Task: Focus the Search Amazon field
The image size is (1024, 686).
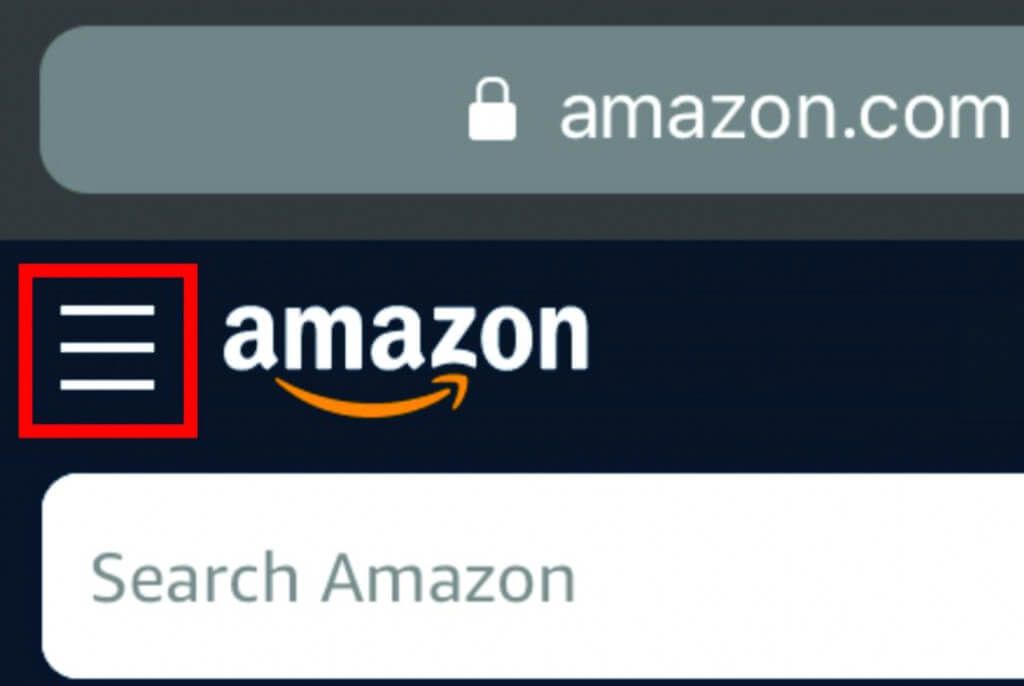Action: 533,576
